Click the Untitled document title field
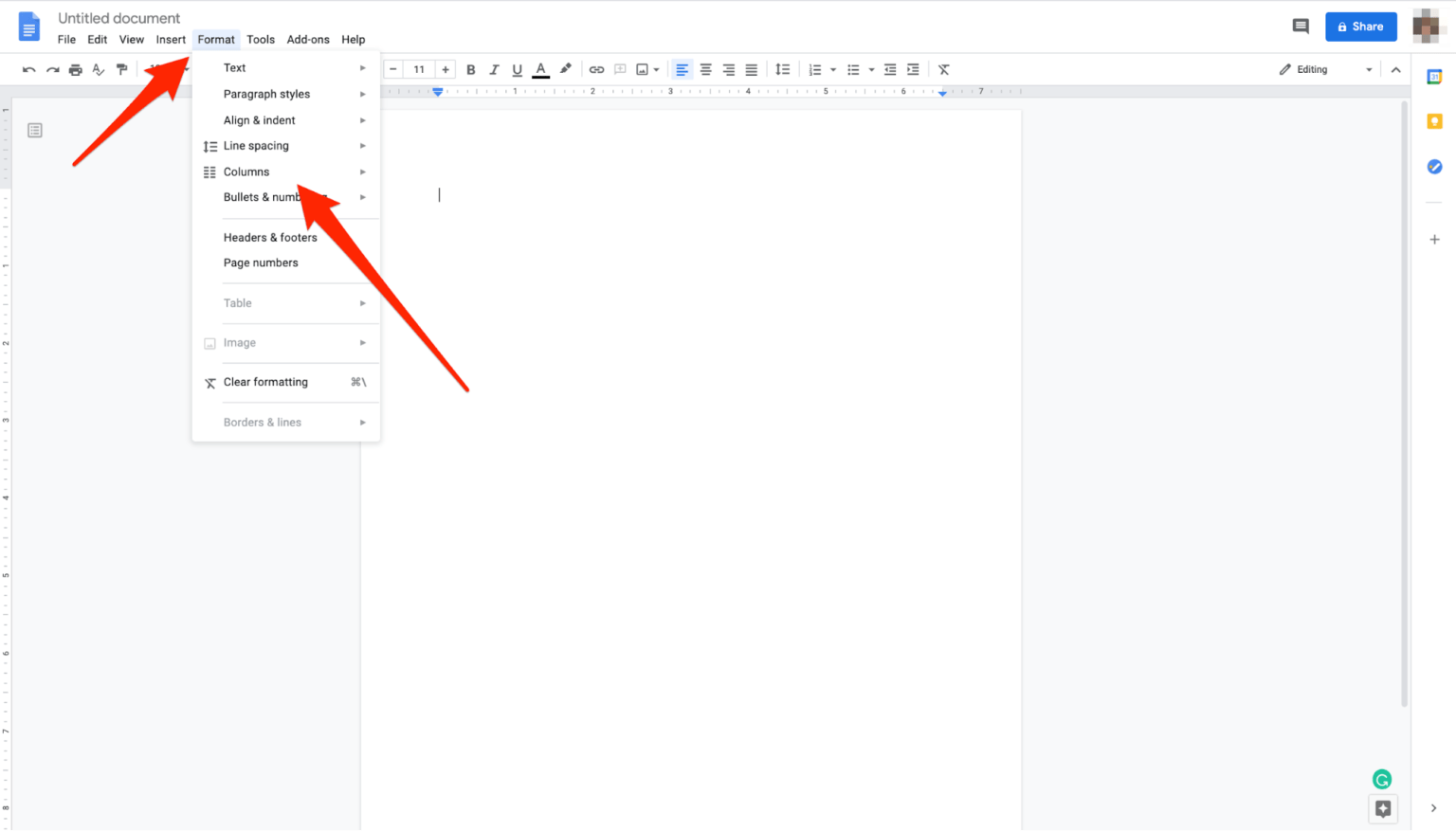 [x=118, y=17]
